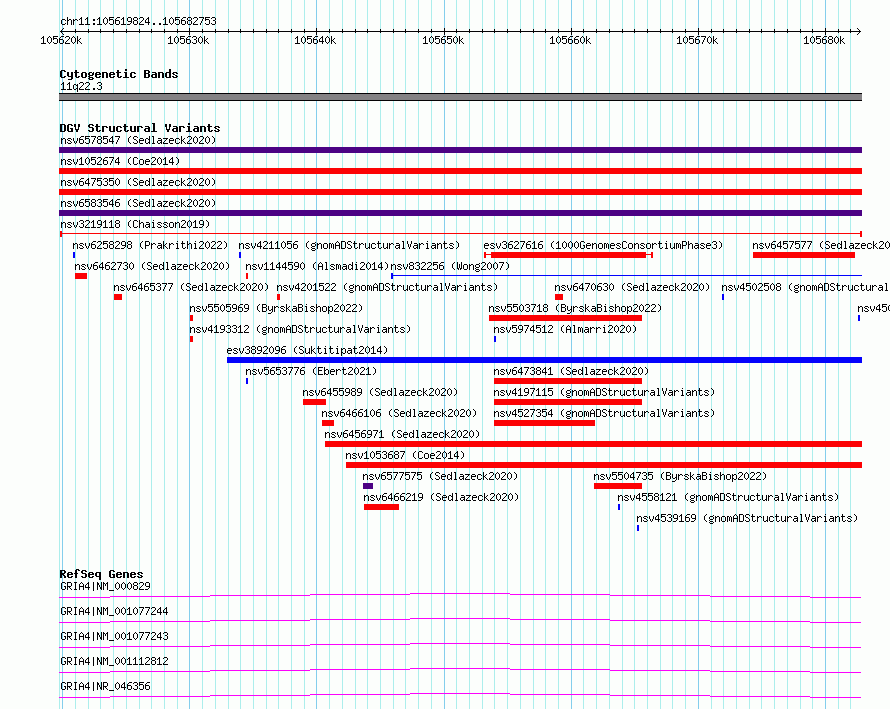The width and height of the screenshot is (890, 709).
Task: Open esv3627616 (1000GenomesConsortiumPhase3) variant
Action: pyautogui.click(x=603, y=245)
